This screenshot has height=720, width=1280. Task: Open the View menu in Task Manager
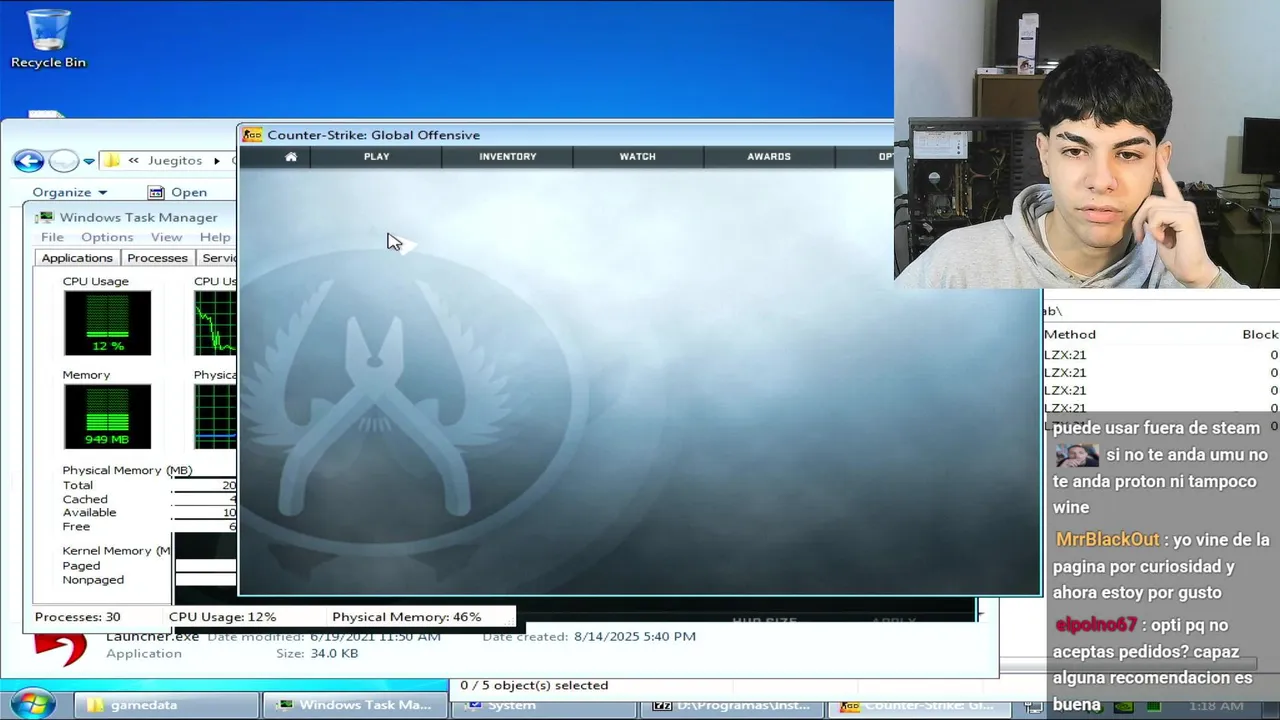pos(166,237)
